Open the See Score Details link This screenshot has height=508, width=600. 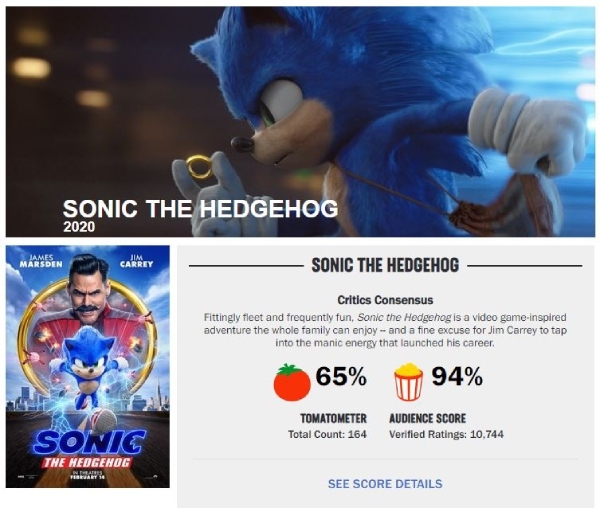tap(385, 484)
